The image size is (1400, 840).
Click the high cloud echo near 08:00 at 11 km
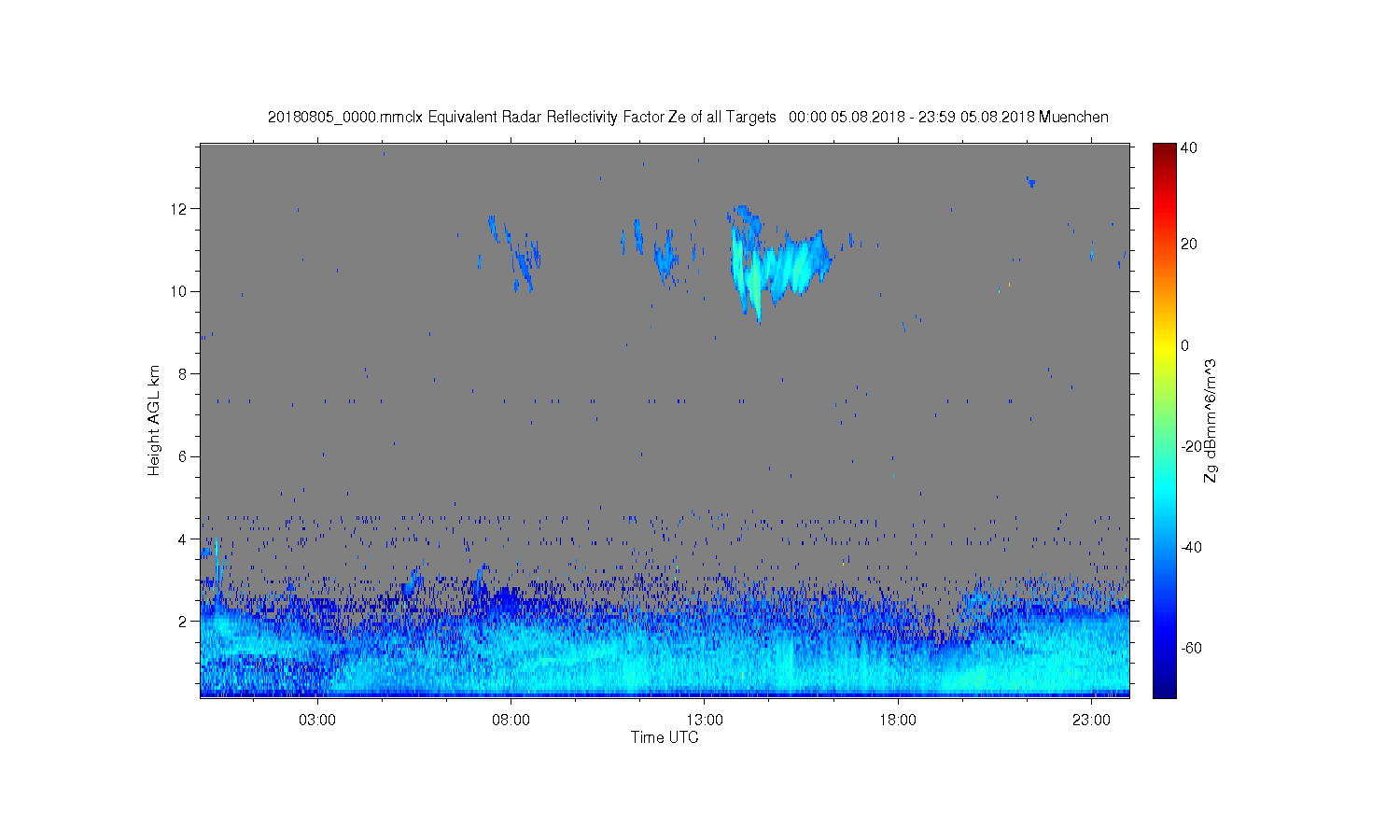516,252
